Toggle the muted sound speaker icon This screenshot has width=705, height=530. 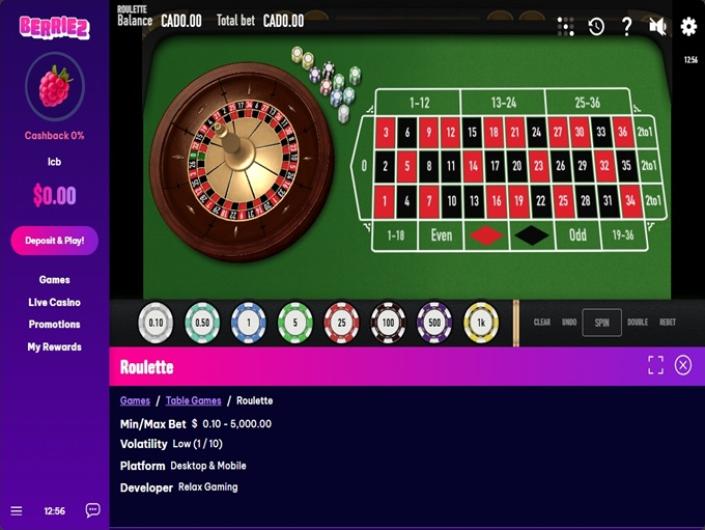[x=657, y=27]
